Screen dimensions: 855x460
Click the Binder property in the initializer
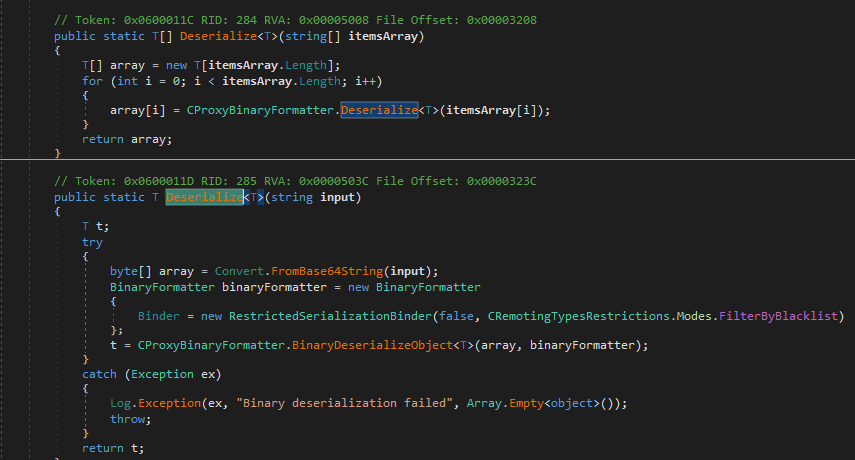[159, 316]
